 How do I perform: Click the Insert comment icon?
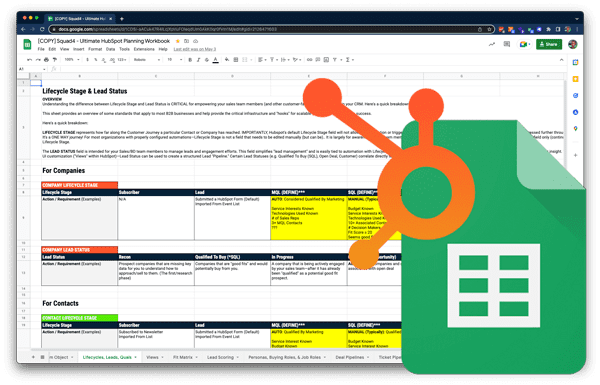pos(318,60)
